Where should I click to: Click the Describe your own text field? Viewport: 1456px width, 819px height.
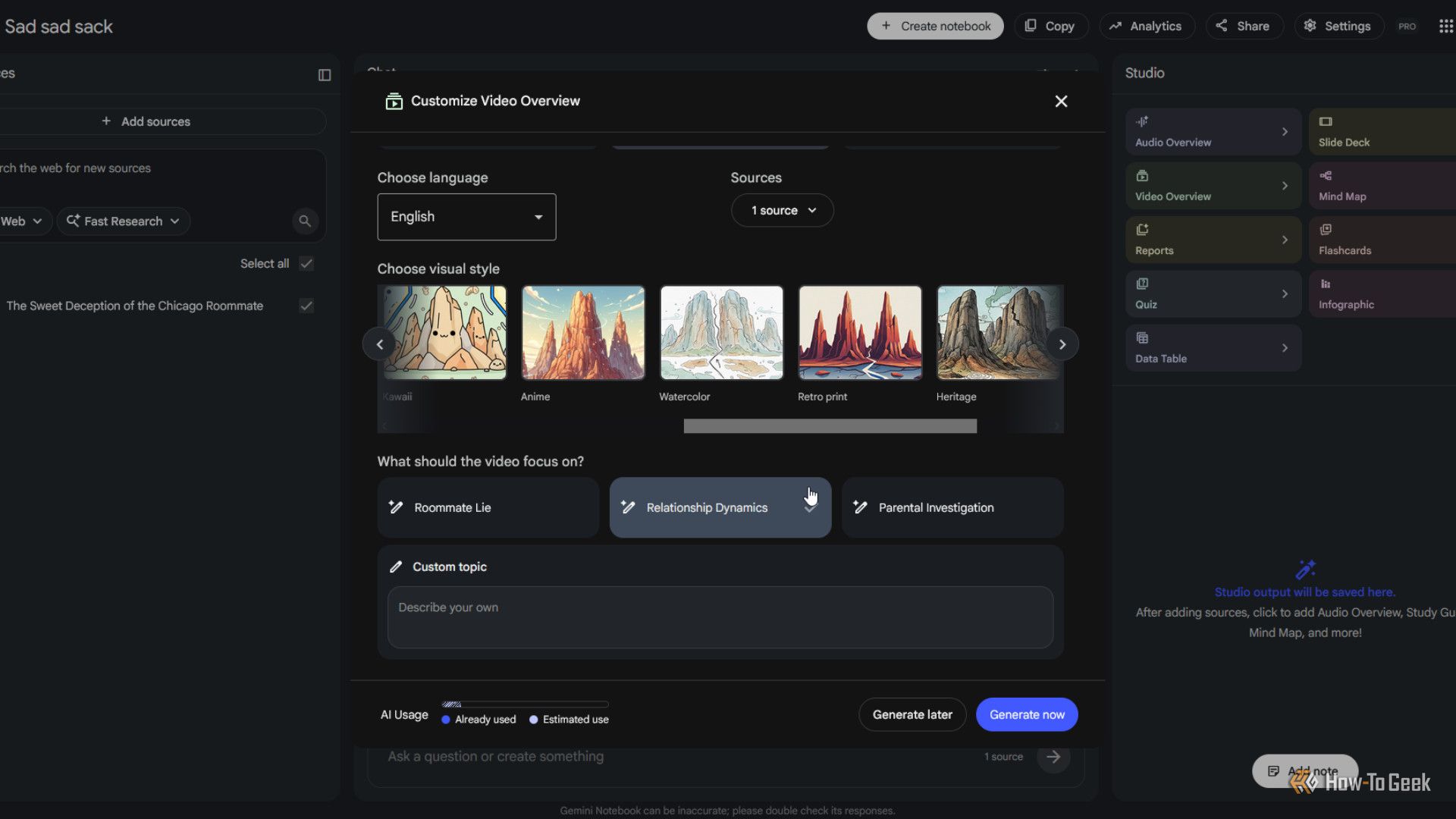[720, 617]
